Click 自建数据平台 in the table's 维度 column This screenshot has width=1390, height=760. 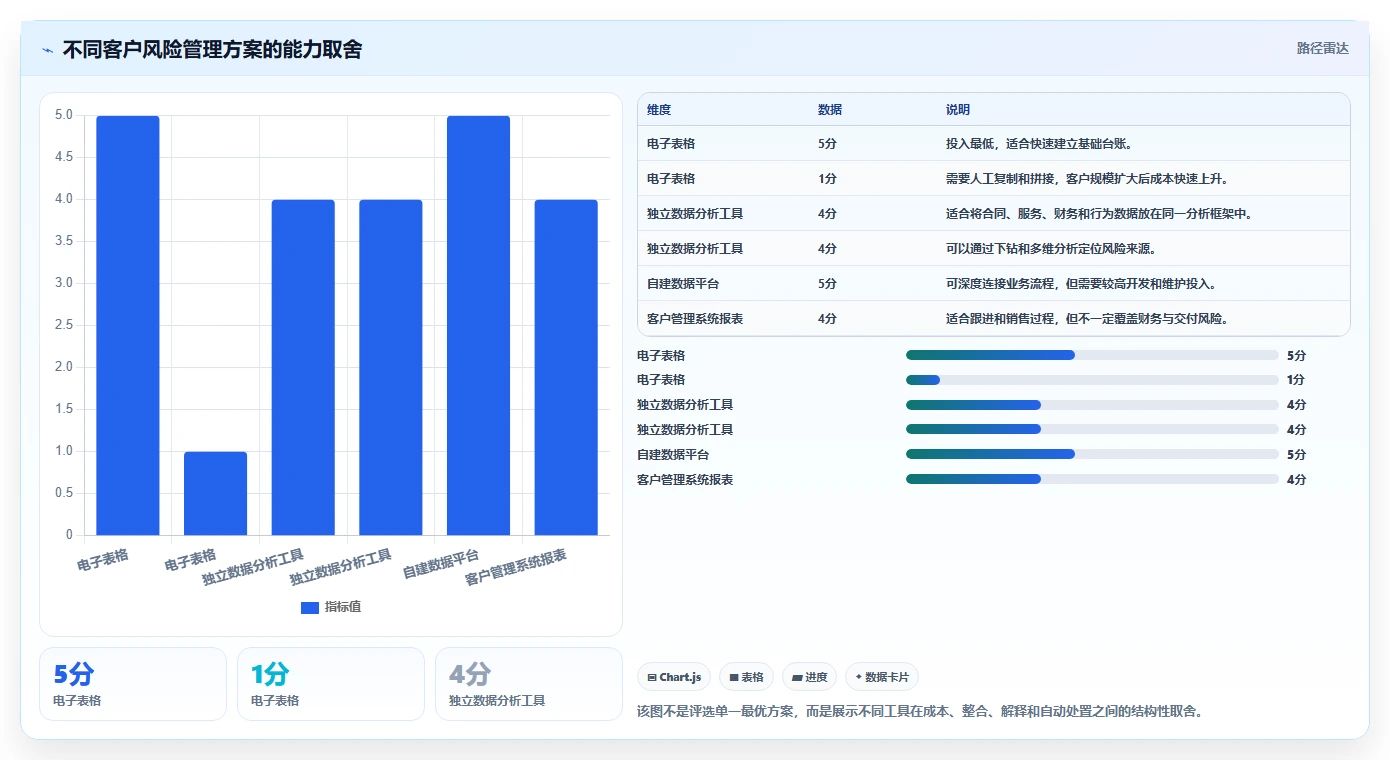pos(683,284)
